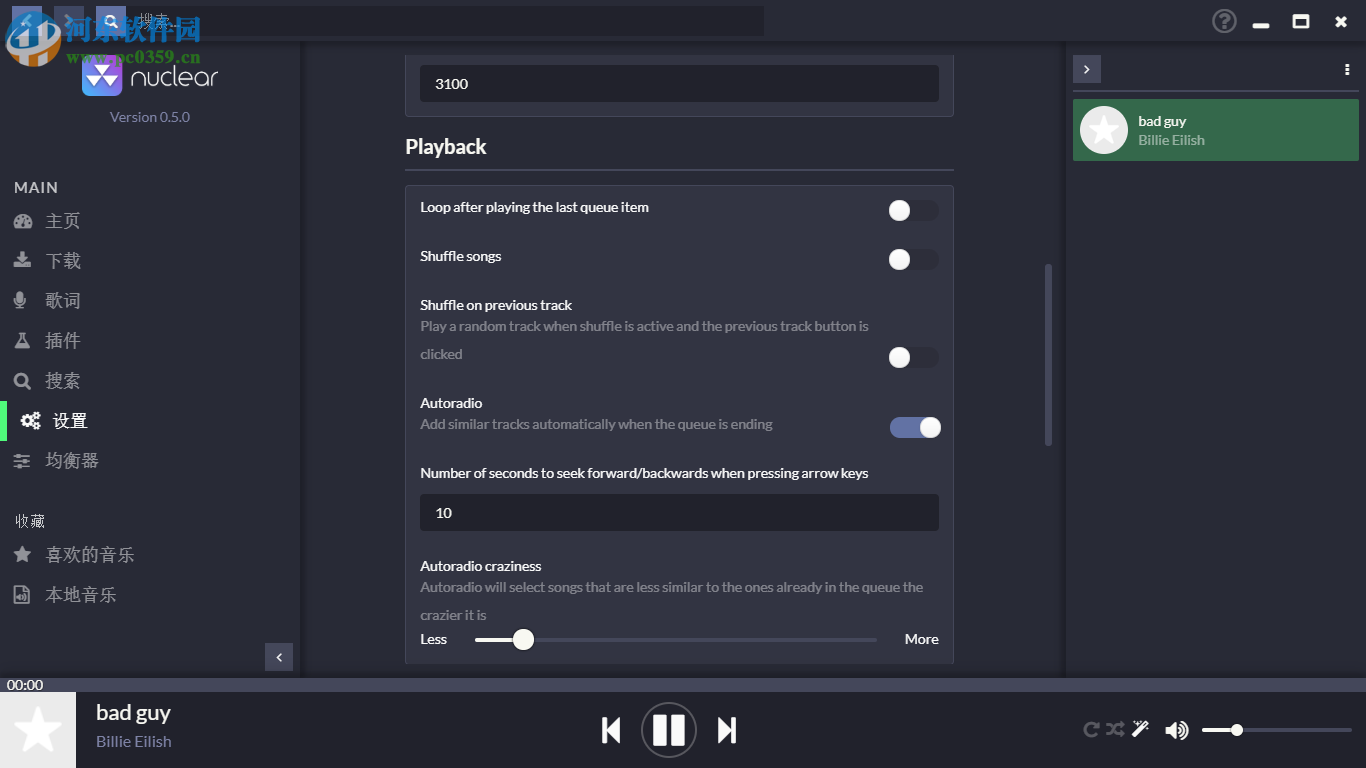Image resolution: width=1366 pixels, height=768 pixels.
Task: Collapse the left sidebar with the chevron
Action: 279,657
